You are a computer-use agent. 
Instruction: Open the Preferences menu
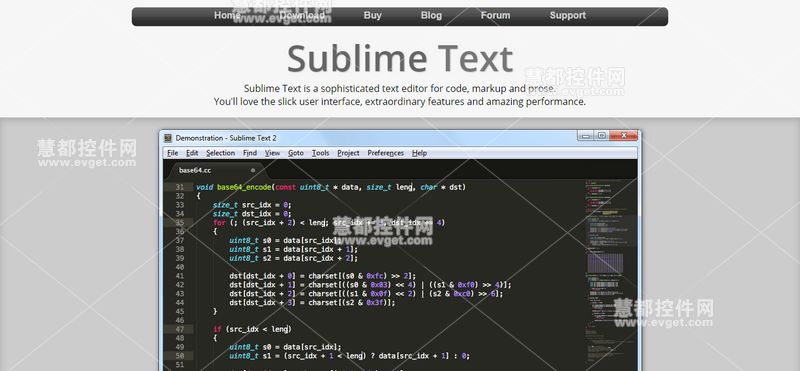point(385,153)
